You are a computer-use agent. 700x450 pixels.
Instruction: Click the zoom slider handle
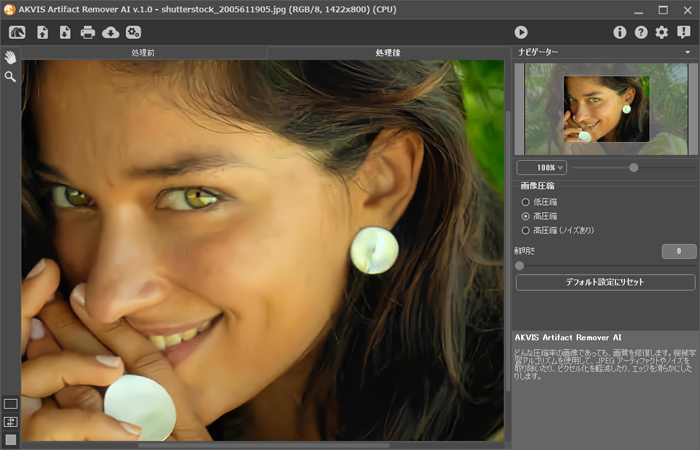coord(633,168)
